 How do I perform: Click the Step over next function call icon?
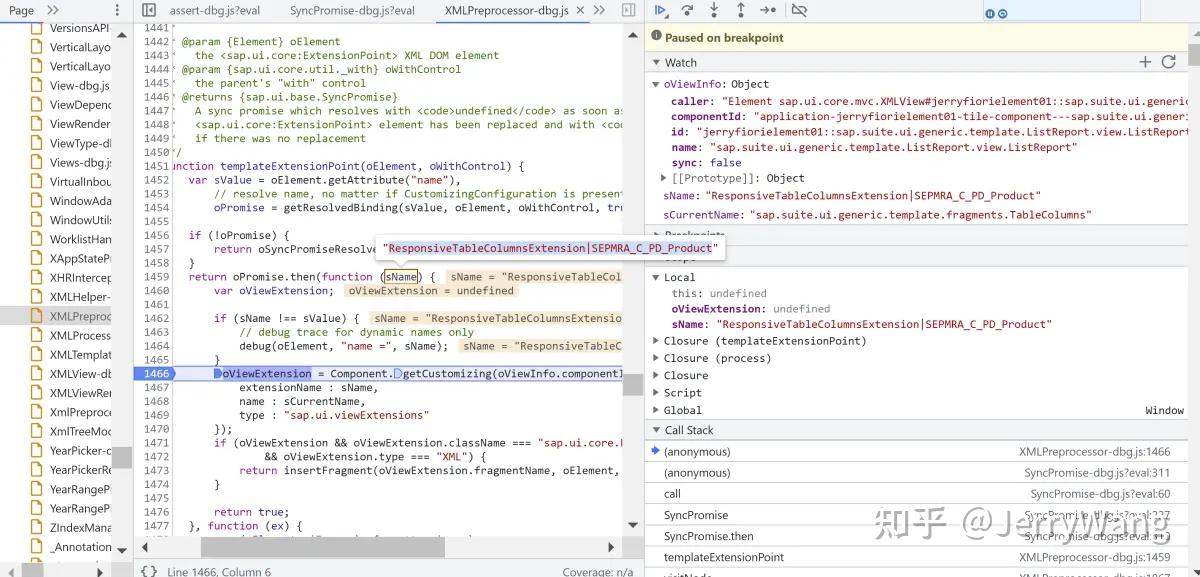687,10
